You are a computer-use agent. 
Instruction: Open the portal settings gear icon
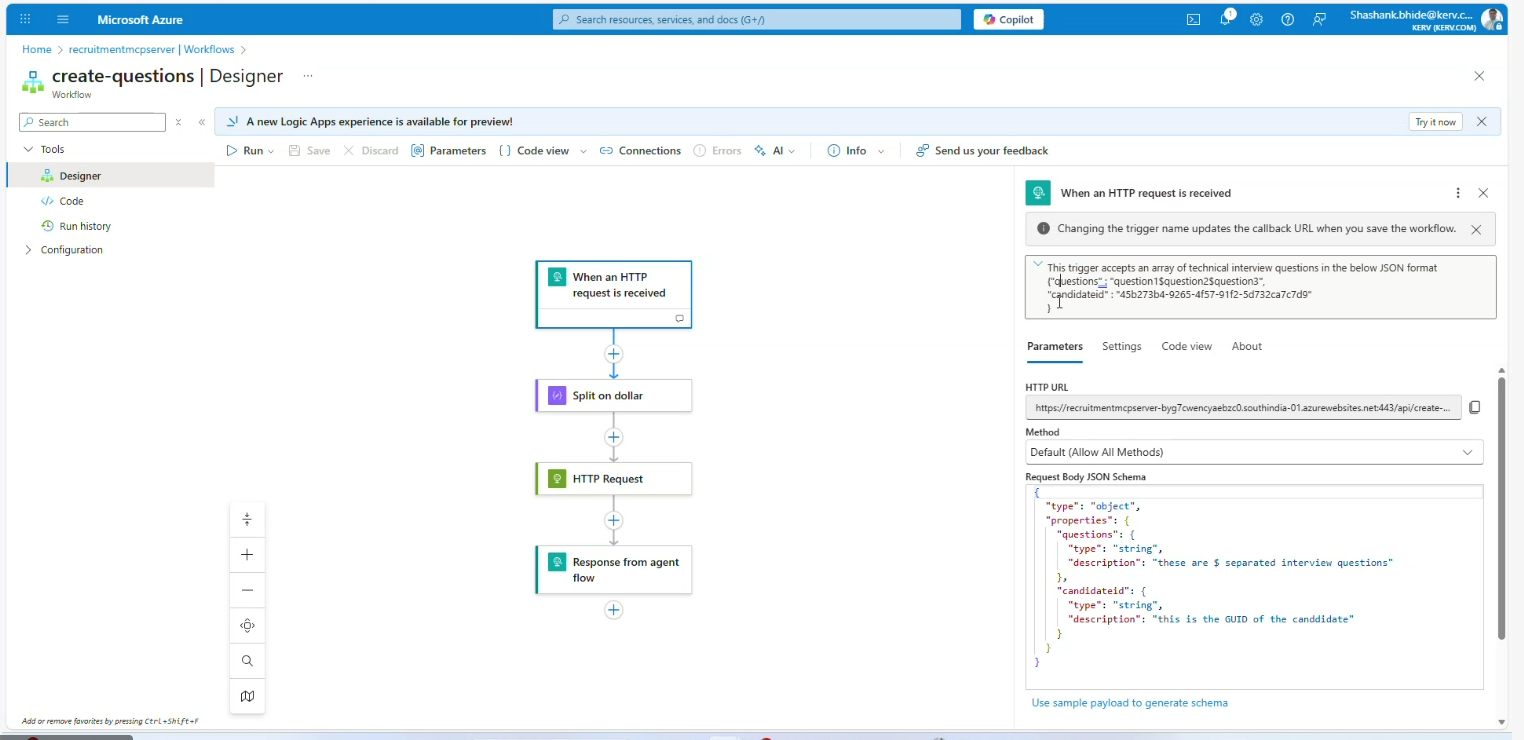(x=1256, y=20)
